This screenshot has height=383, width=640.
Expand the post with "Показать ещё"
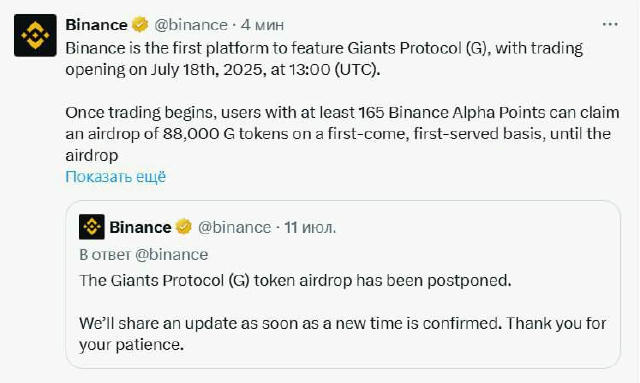pyautogui.click(x=116, y=176)
